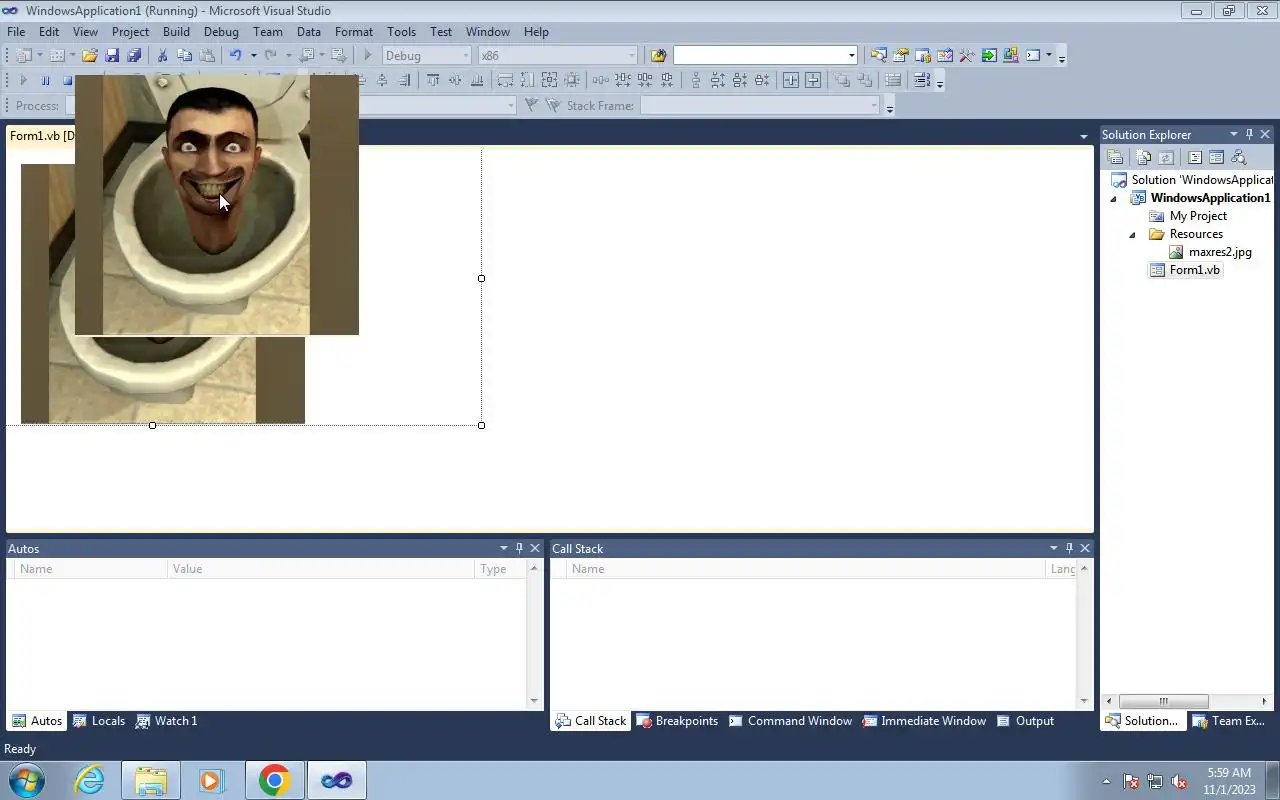Open the File menu
Screen dimensions: 1280x800
[x=16, y=32]
